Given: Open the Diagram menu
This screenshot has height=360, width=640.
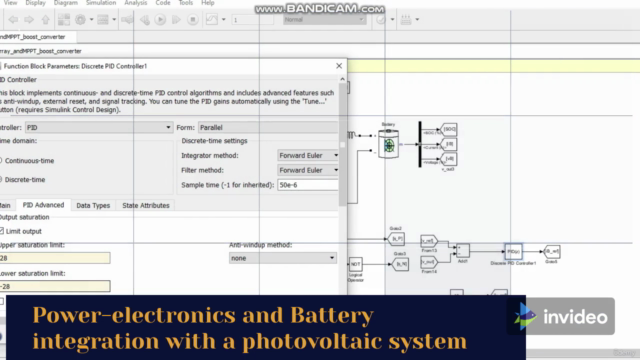Looking at the screenshot, I should point(65,3).
